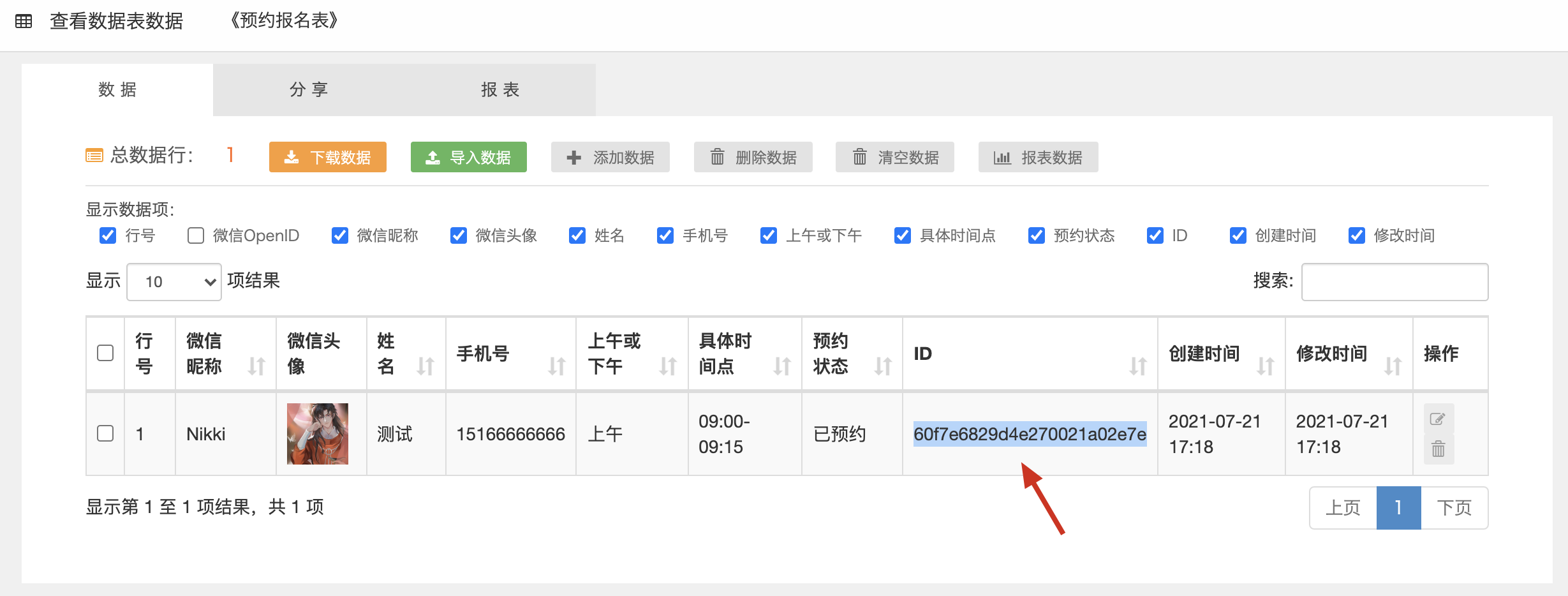Open the results-per-page dropdown showing 10
Image resolution: width=1568 pixels, height=596 pixels.
tap(174, 281)
